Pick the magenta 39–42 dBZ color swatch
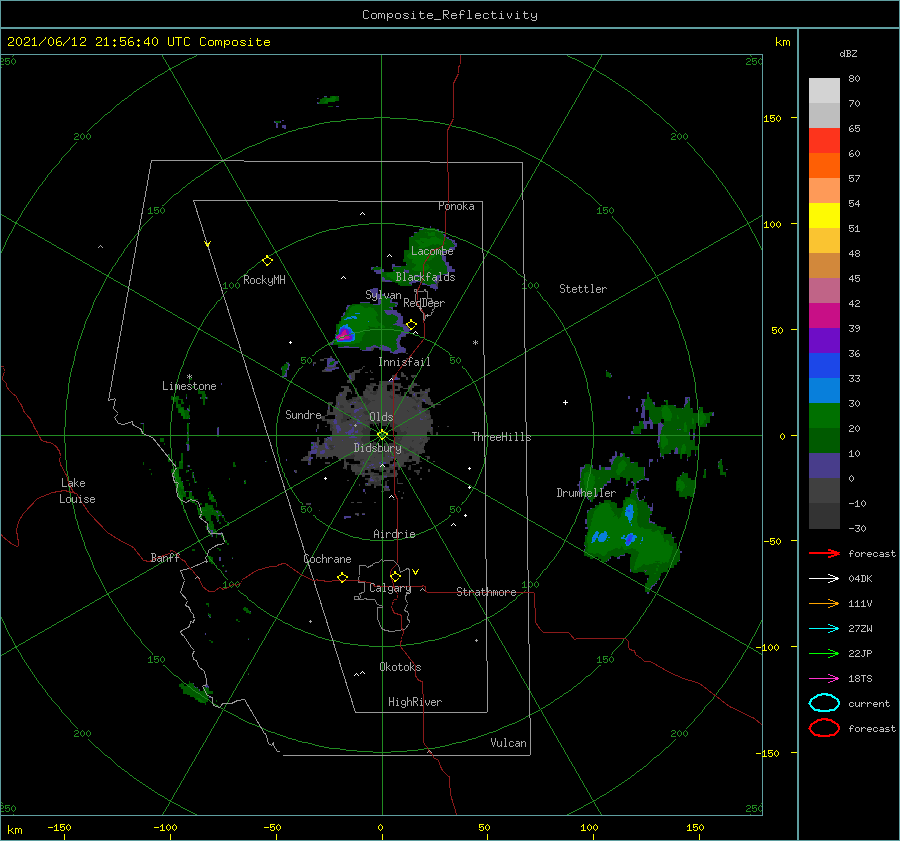This screenshot has width=900, height=841. 824,316
